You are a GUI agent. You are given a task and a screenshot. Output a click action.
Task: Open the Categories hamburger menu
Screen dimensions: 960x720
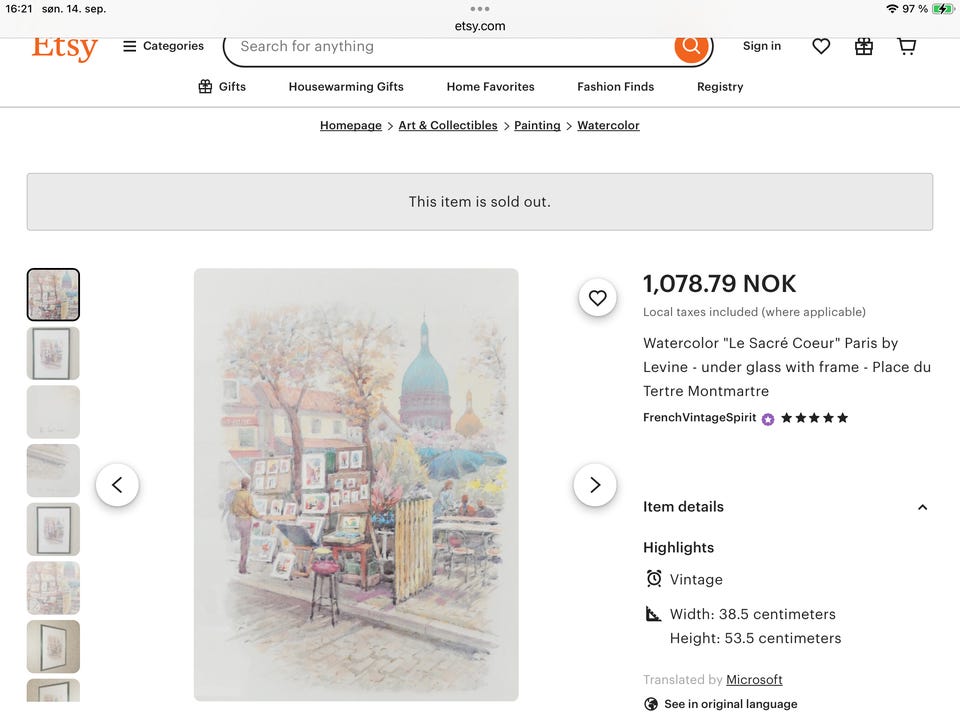coord(130,45)
